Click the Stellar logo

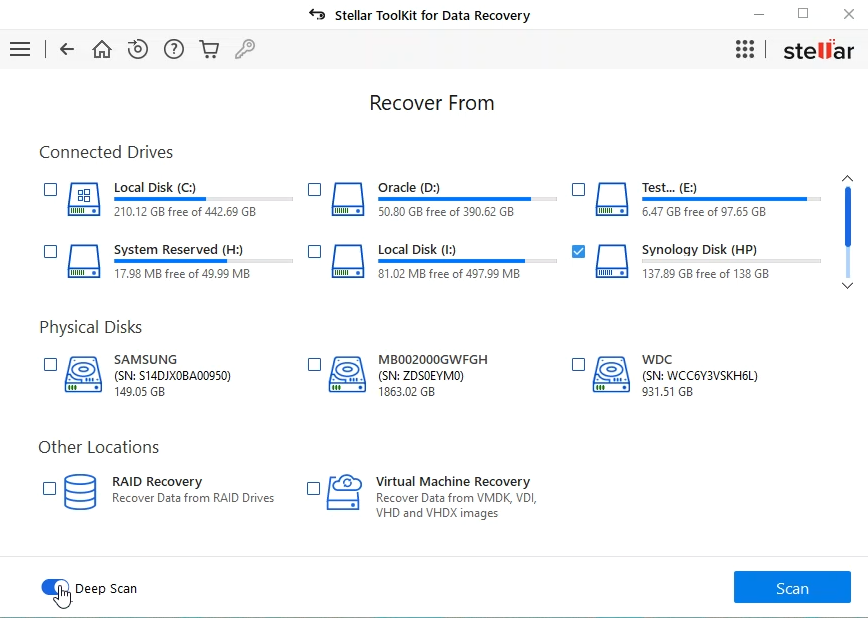pyautogui.click(x=819, y=50)
